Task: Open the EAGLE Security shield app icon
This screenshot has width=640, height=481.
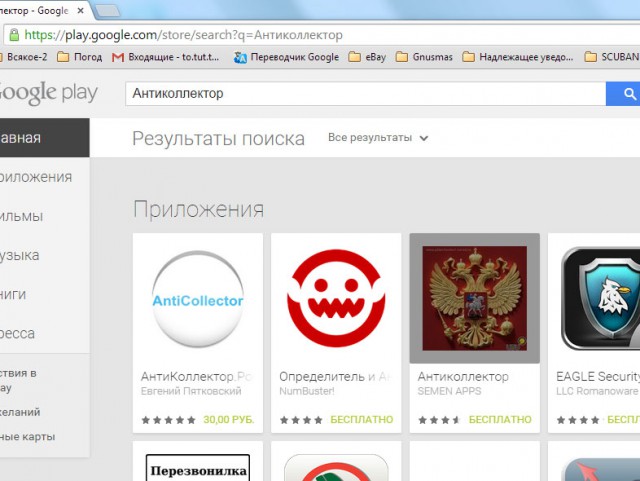Action: click(600, 298)
